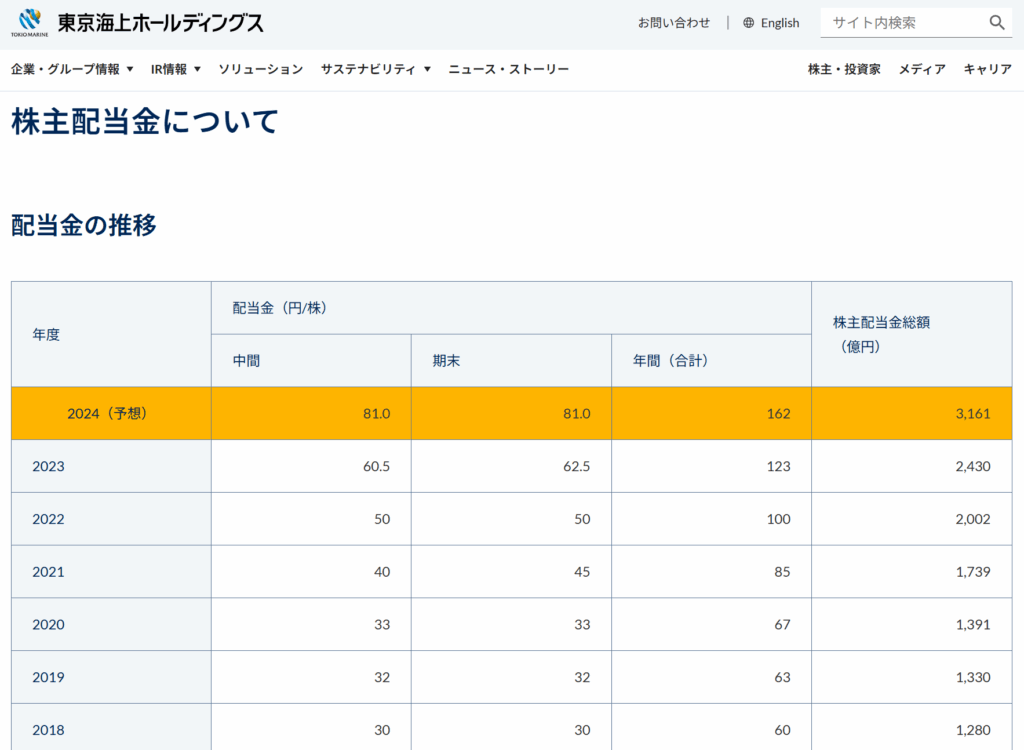This screenshot has width=1024, height=750.
Task: Click the globe icon beside English
Action: (748, 23)
